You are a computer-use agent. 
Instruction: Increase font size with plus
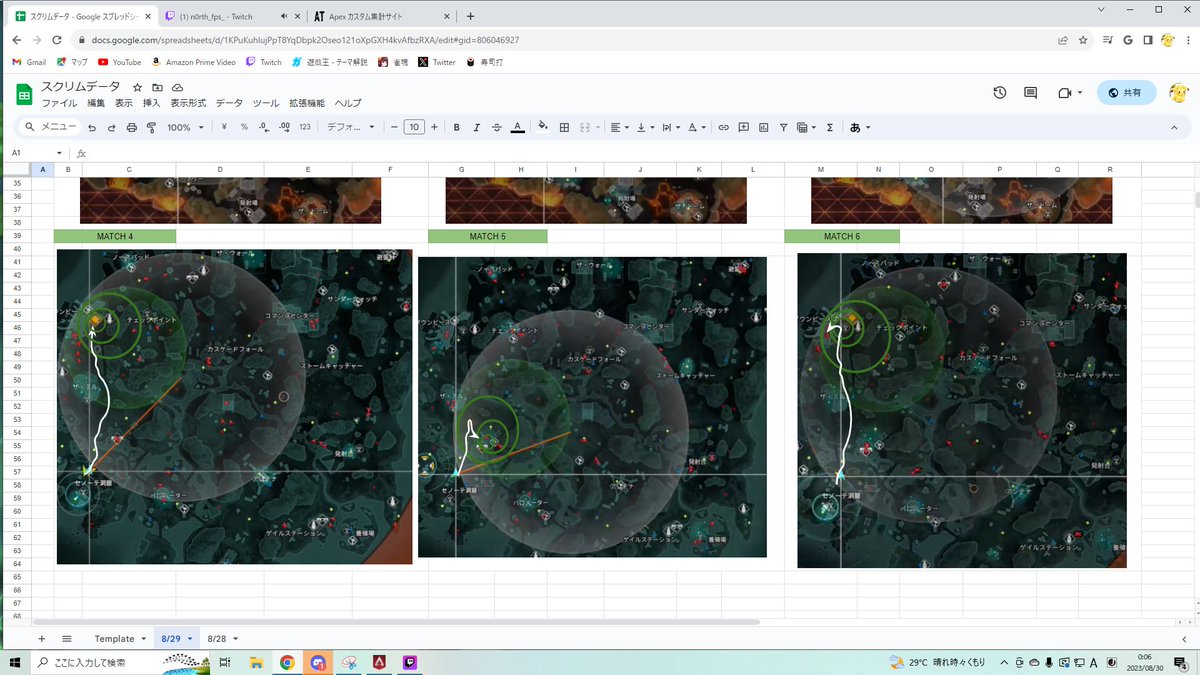(x=434, y=127)
